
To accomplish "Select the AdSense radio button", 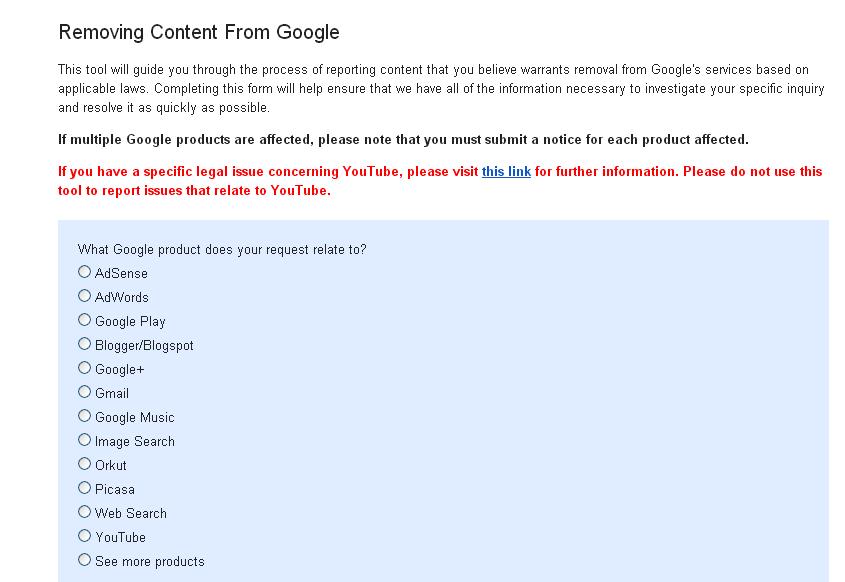I will pyautogui.click(x=85, y=272).
